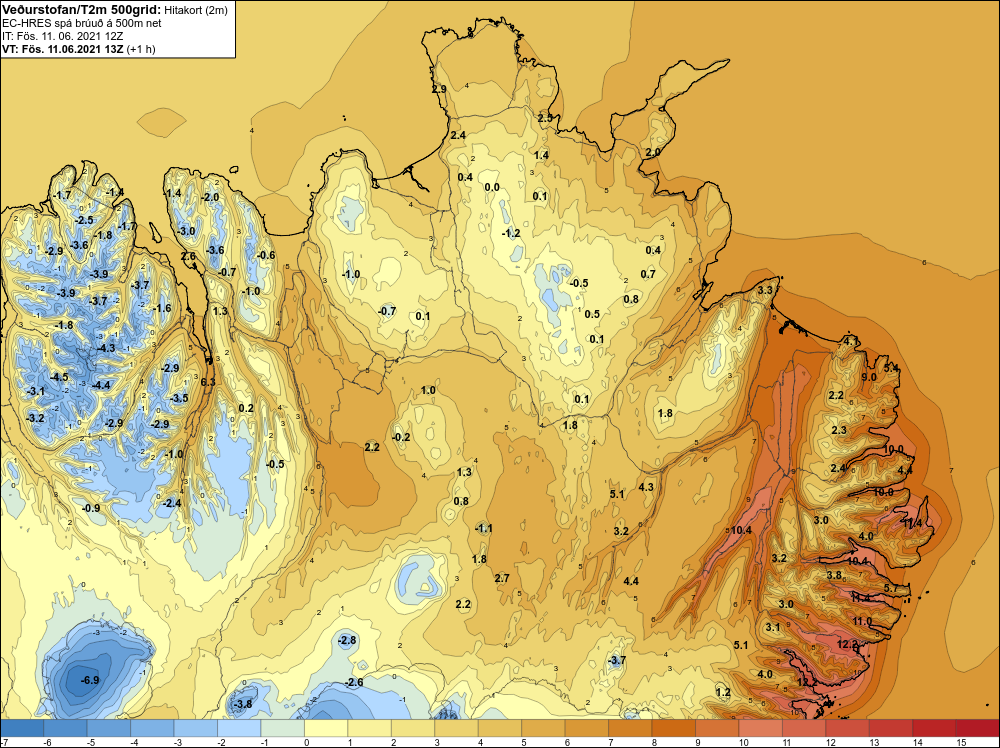The height and width of the screenshot is (748, 1000).
Task: Click the -4.5 temperature value
Action: point(59,378)
